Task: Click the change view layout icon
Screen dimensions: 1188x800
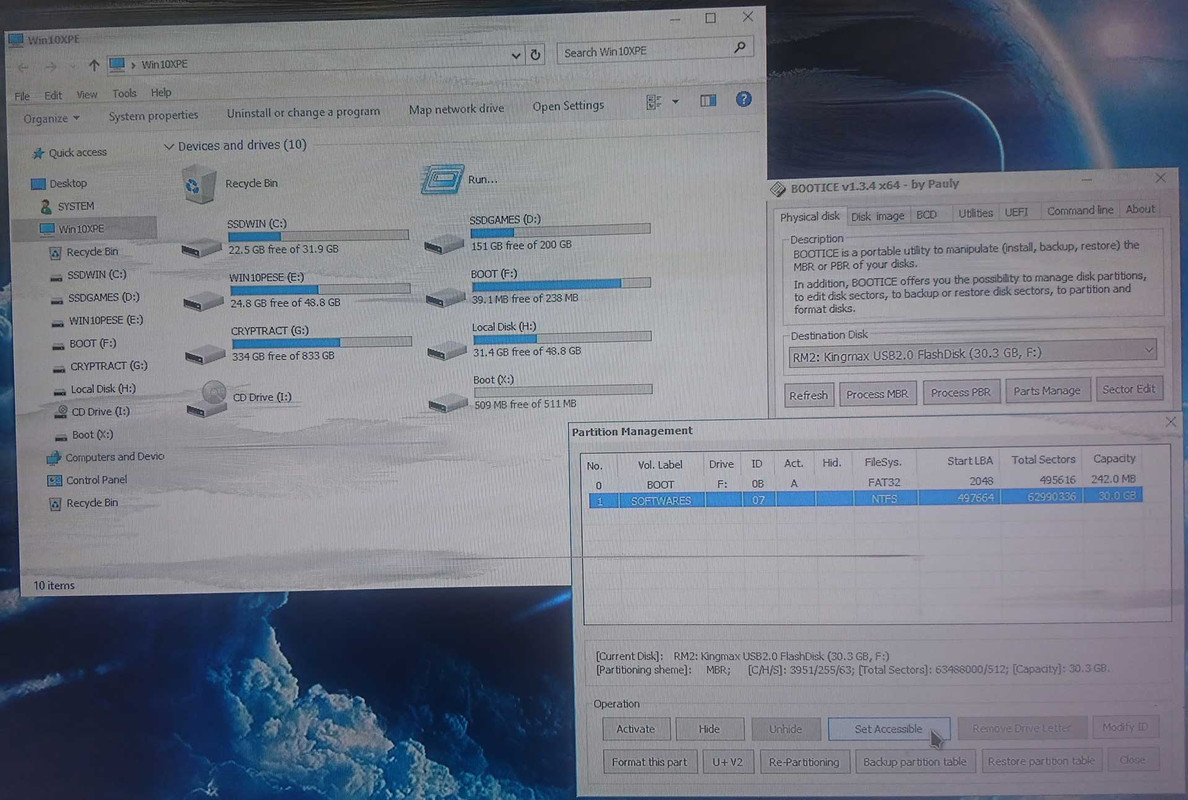Action: tap(654, 102)
